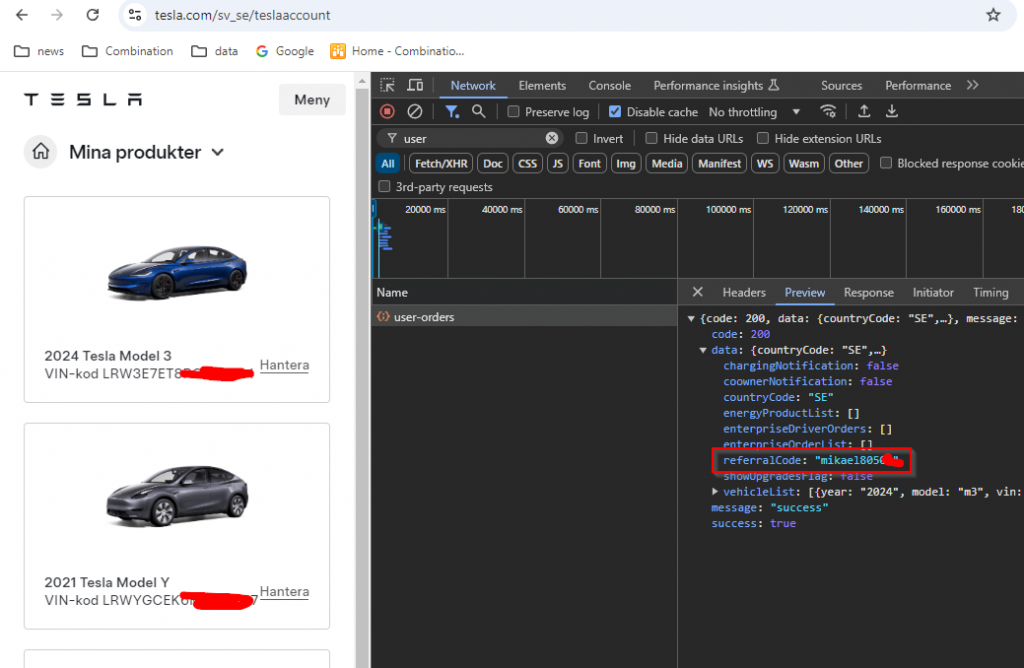Click the Meny button
This screenshot has width=1024, height=668.
click(x=312, y=99)
